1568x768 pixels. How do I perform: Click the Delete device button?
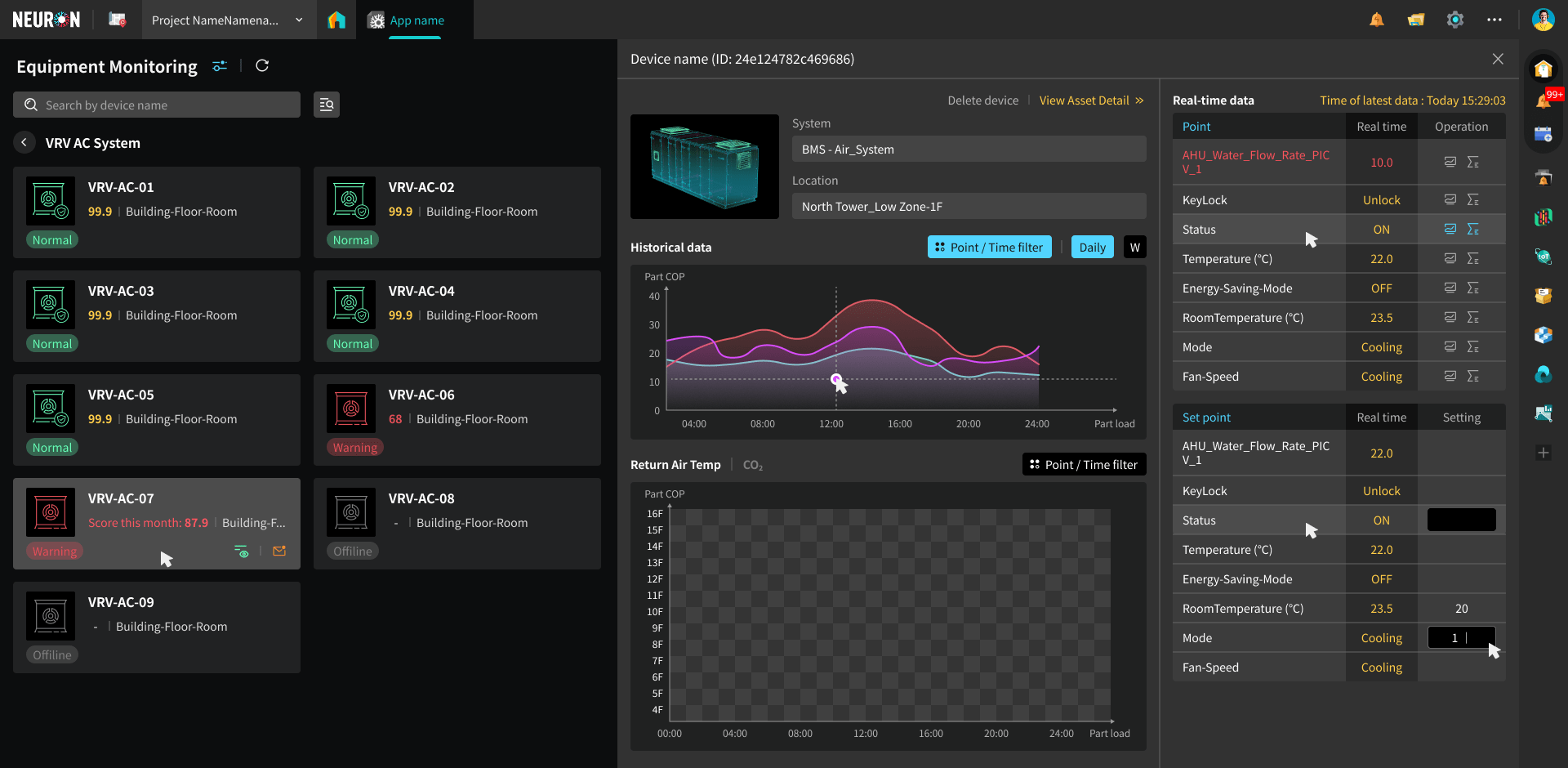[x=982, y=100]
